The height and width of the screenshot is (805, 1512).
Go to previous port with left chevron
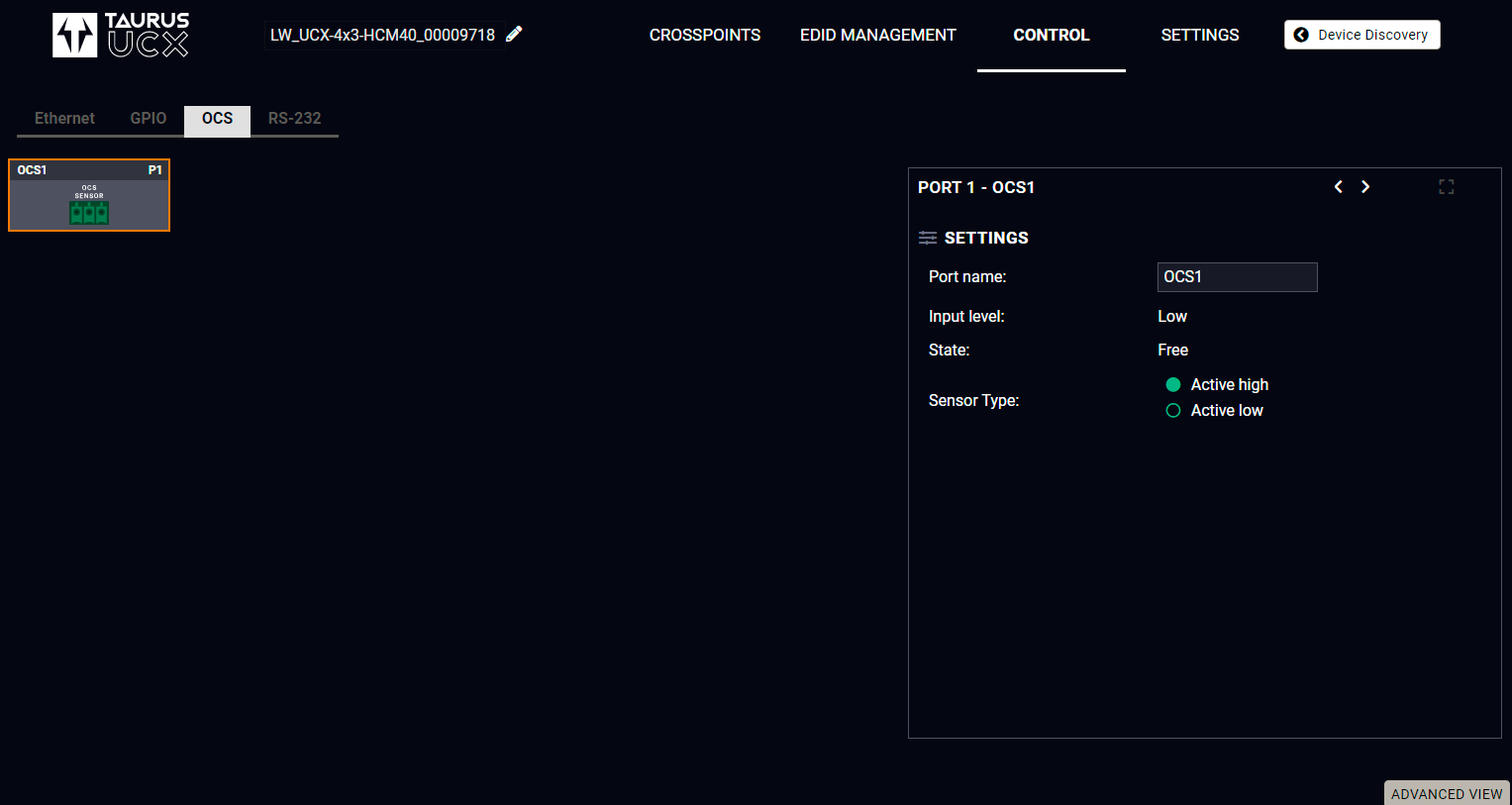tap(1339, 187)
